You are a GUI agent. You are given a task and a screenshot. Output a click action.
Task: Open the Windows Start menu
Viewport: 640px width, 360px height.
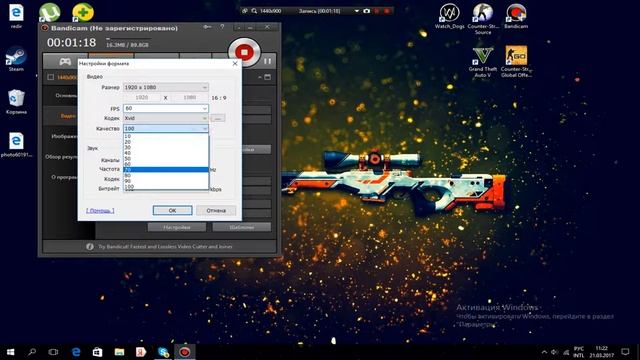(x=11, y=352)
